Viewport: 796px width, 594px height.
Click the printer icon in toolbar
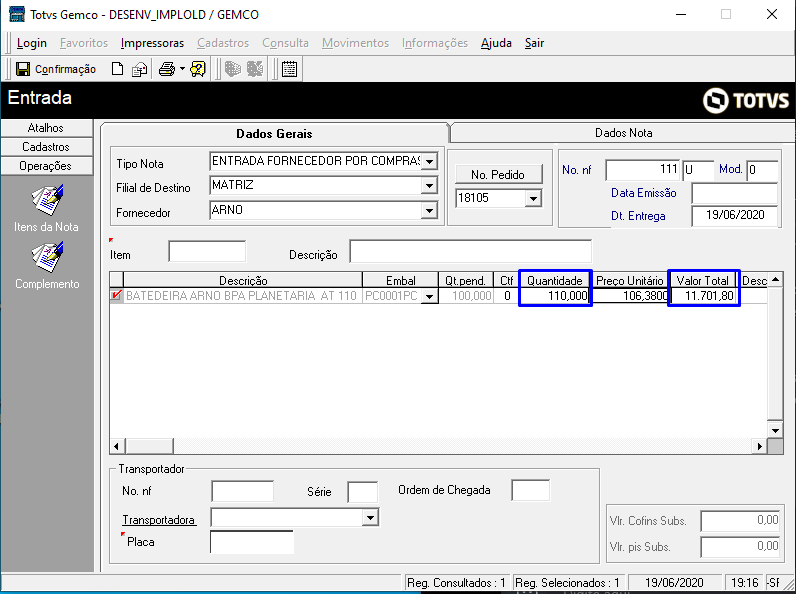pos(167,69)
